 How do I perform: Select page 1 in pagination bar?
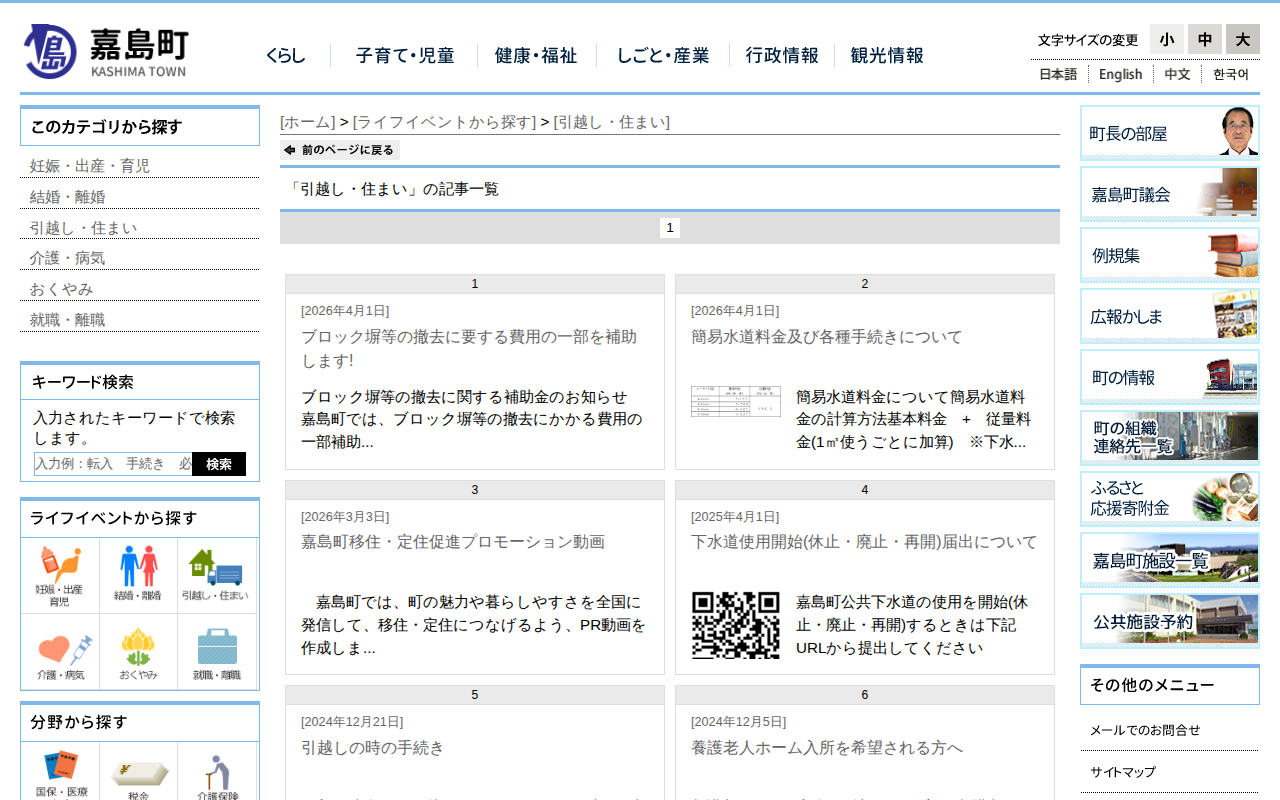coord(670,228)
